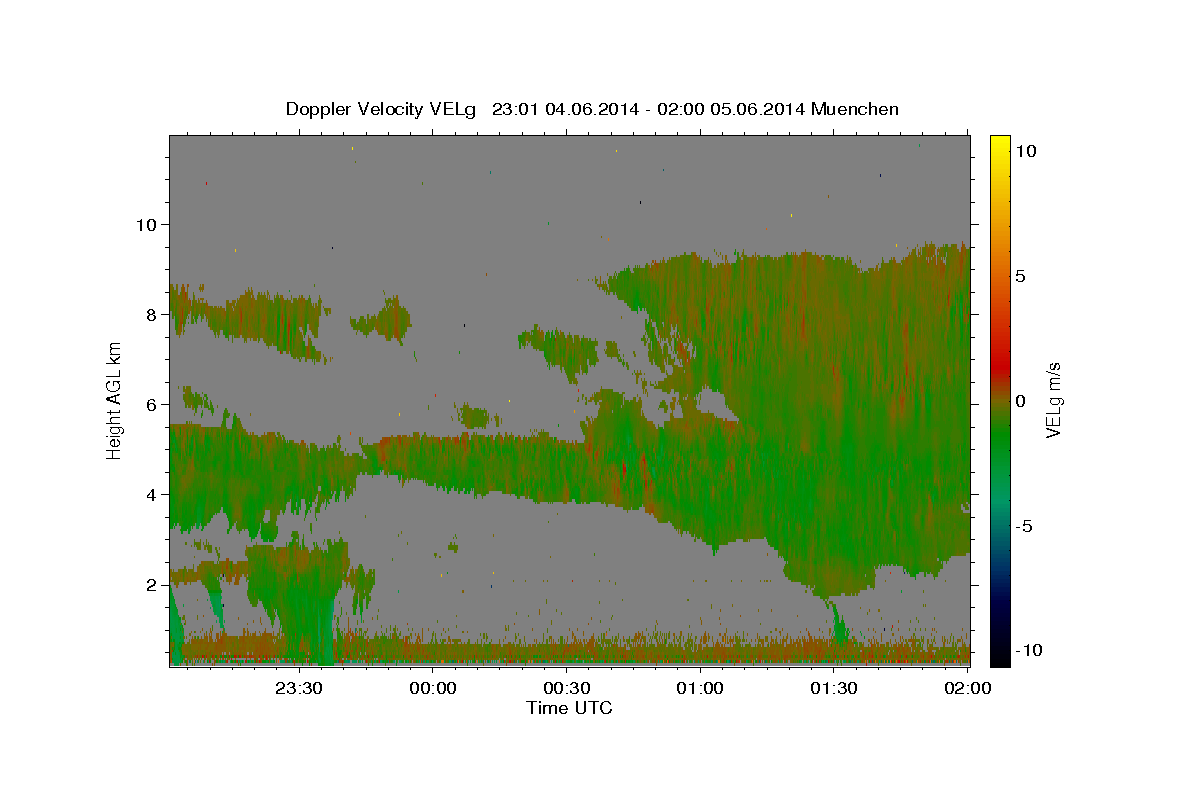The image size is (1200, 800).
Task: Click the colorbar value label 5
Action: 1020,275
